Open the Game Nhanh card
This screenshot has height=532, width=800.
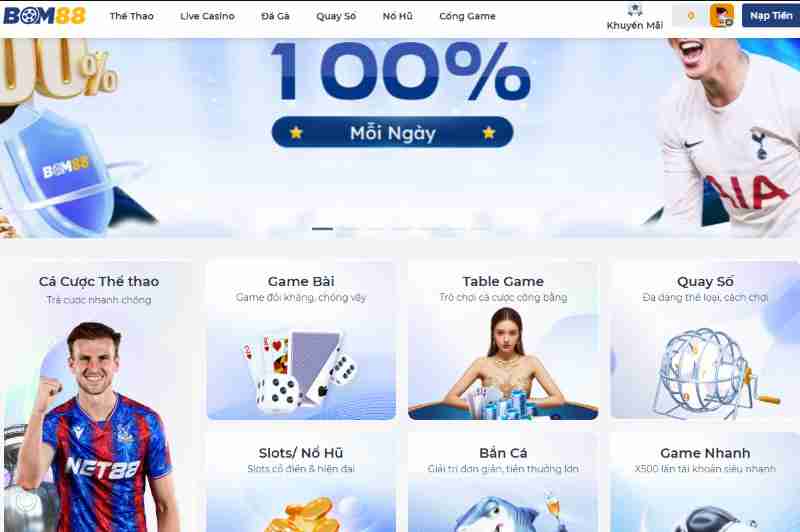pos(705,482)
